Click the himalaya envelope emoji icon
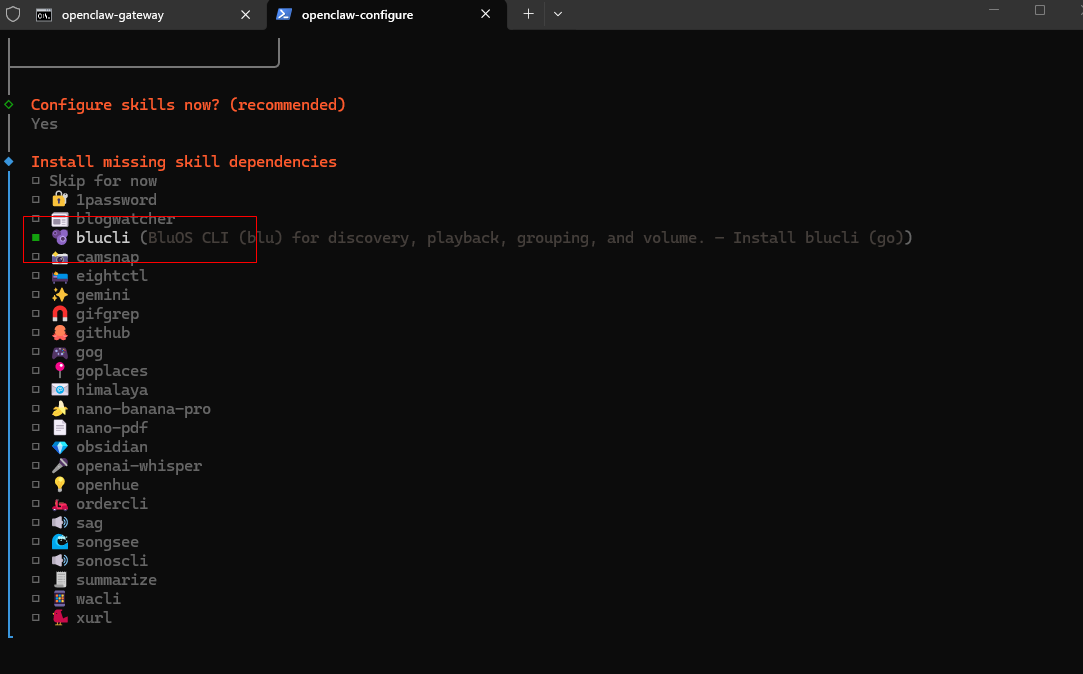The image size is (1083, 674). click(60, 389)
